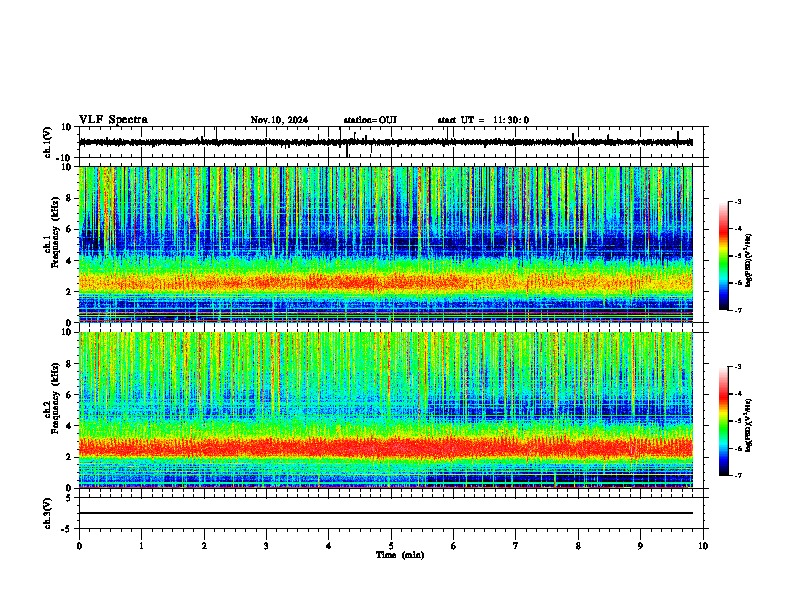Select the ch.2 "Frequency (kHz)" axis label
This screenshot has height=612, width=792.
click(x=55, y=398)
